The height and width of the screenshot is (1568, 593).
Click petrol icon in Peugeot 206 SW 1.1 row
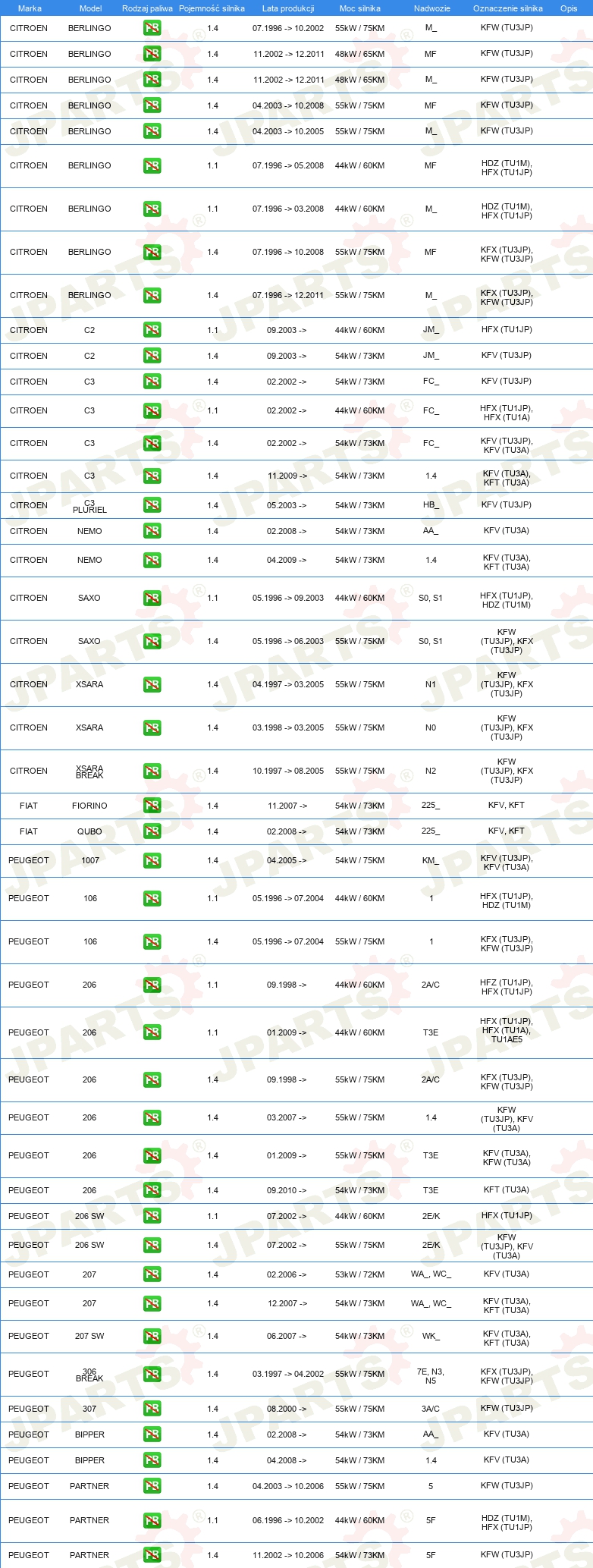[x=152, y=1216]
